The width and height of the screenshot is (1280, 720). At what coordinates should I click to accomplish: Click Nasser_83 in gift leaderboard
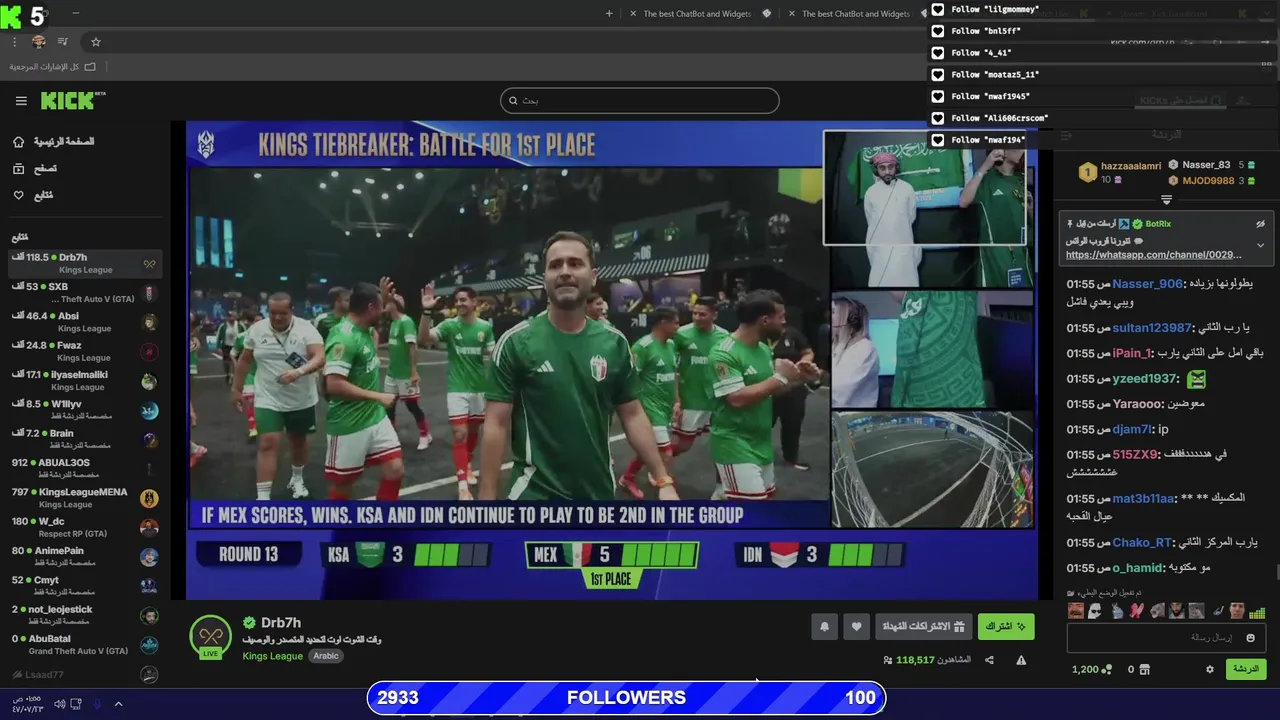[1206, 165]
